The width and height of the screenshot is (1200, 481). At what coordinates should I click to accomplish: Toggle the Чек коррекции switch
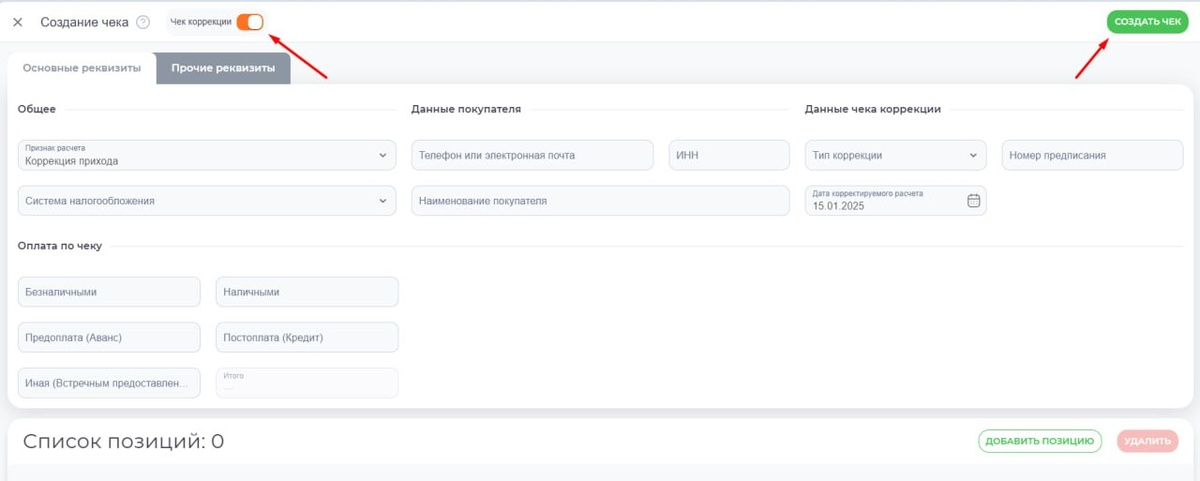[x=250, y=22]
